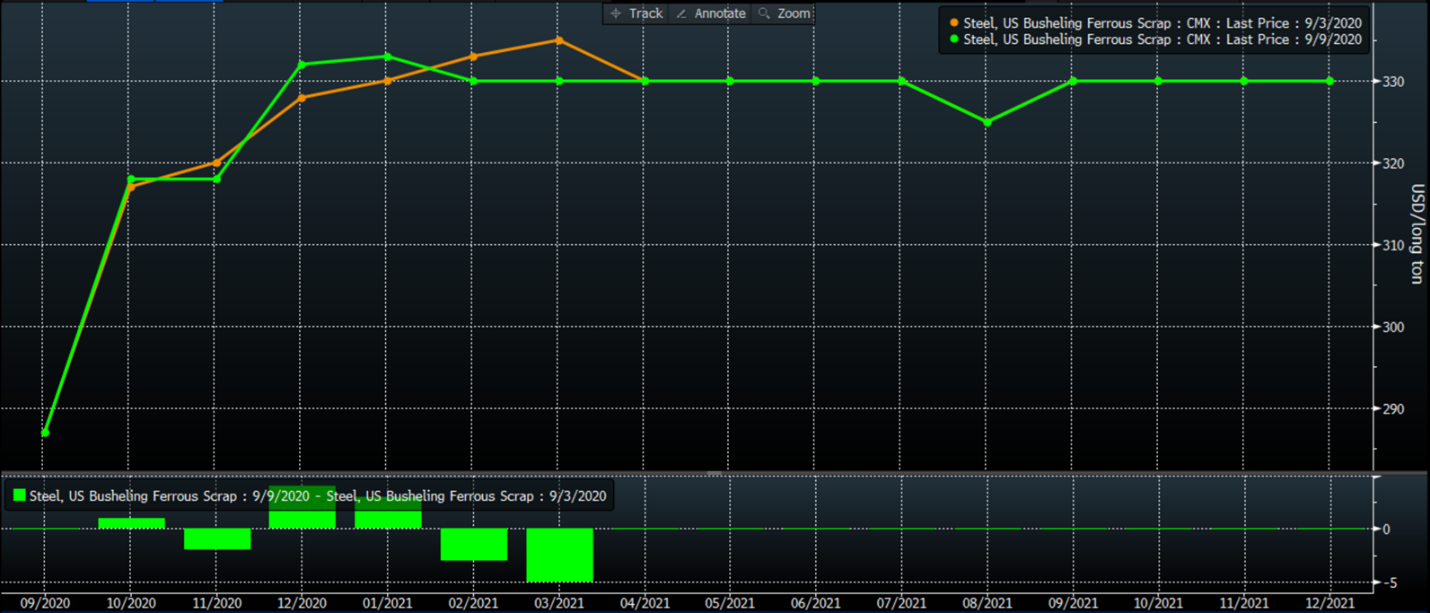
Task: Click the 12/2021 date label on x-axis
Action: click(x=1329, y=603)
